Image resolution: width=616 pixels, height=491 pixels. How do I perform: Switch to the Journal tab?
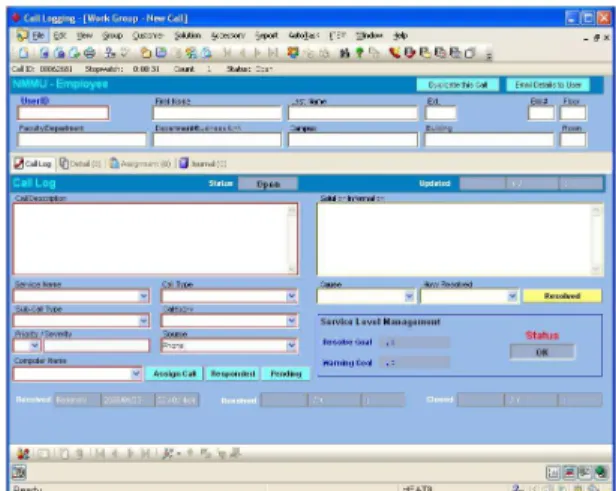coord(203,164)
